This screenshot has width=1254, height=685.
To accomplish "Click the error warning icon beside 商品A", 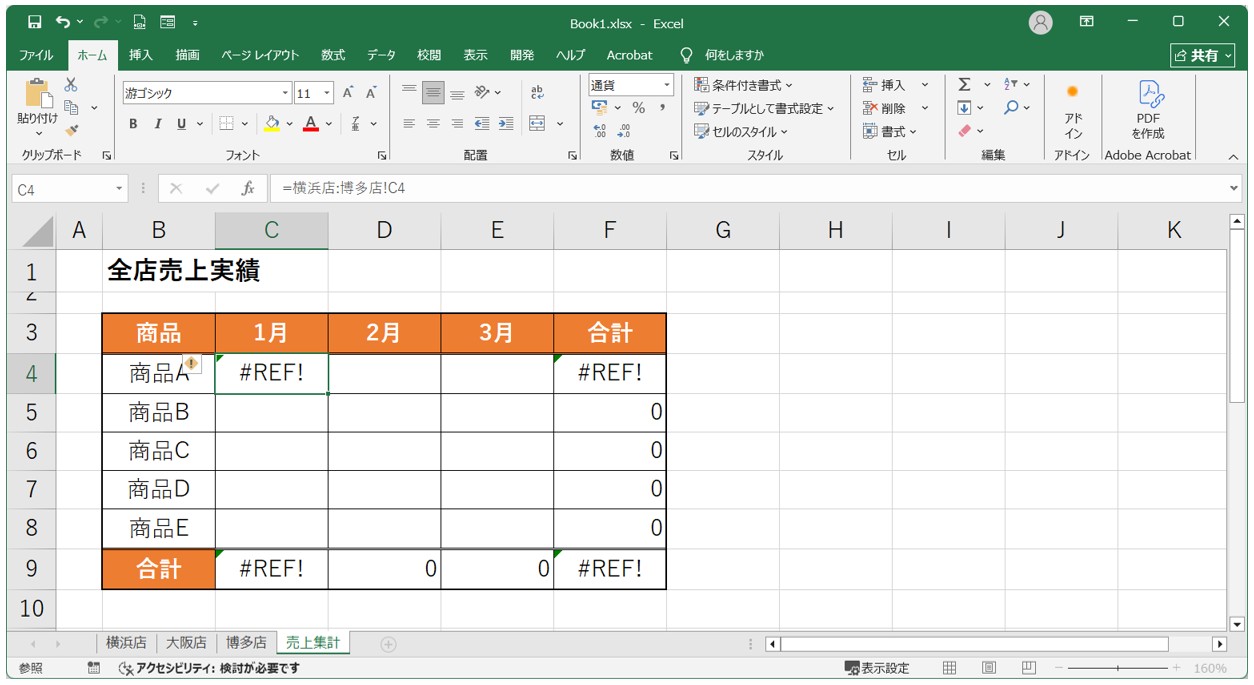I will point(191,364).
